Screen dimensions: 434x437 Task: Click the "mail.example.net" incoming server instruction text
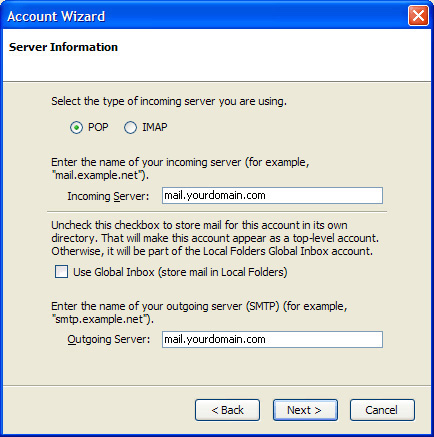[x=180, y=168]
